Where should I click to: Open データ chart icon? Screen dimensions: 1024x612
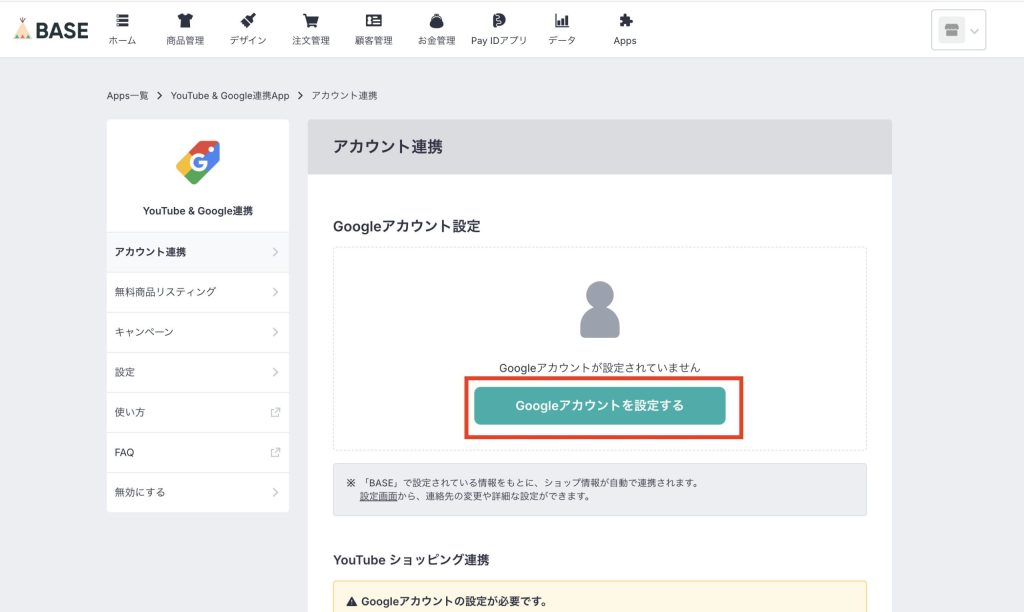[562, 21]
